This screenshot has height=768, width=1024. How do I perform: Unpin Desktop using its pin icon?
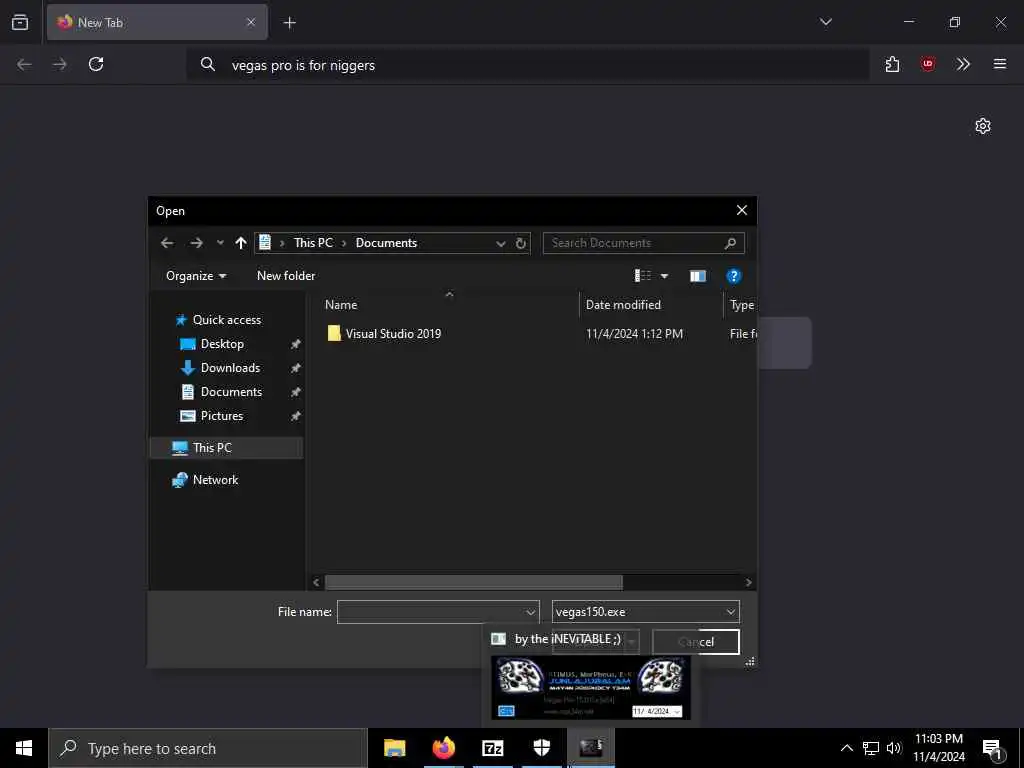(295, 344)
